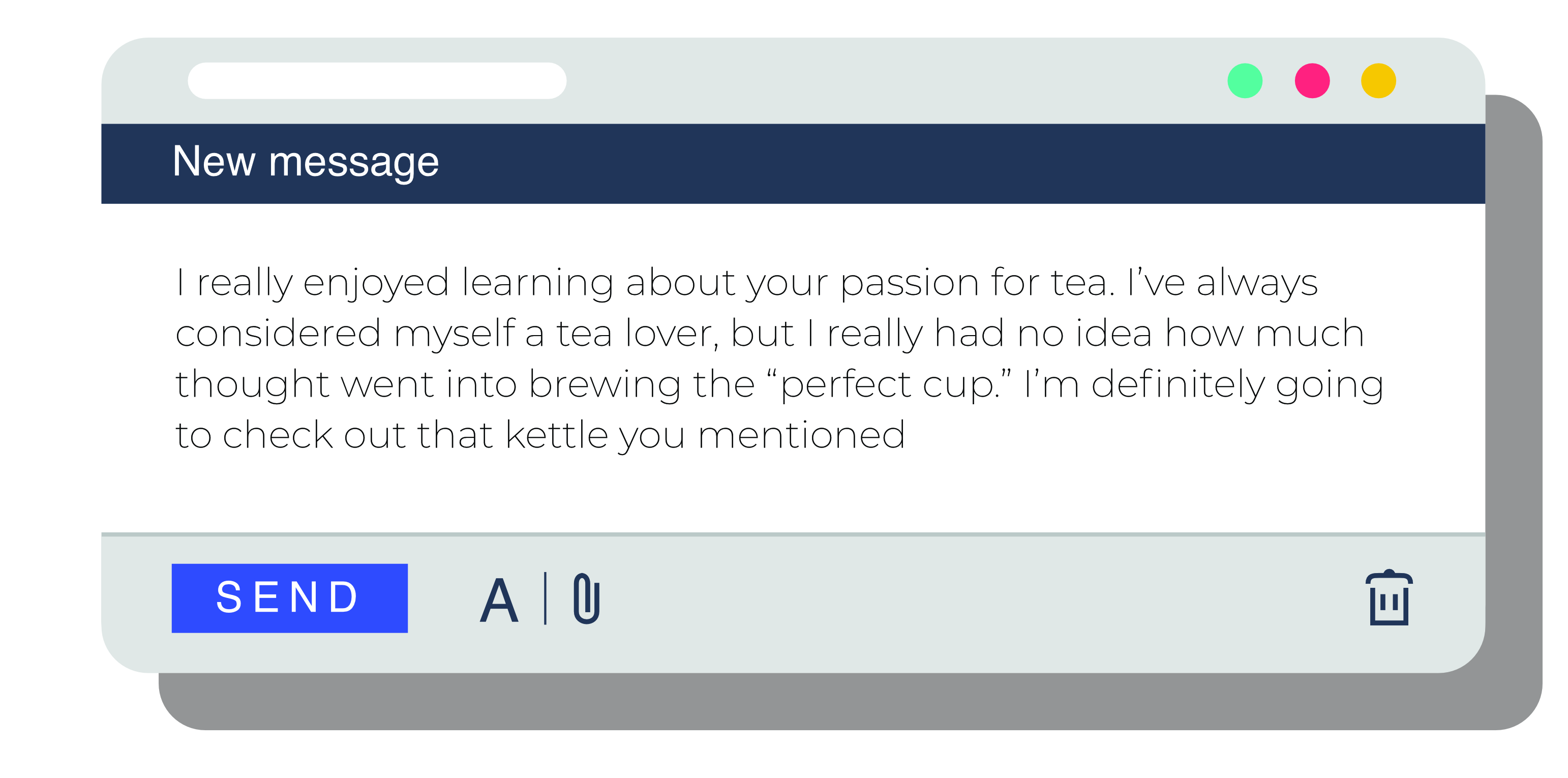
Task: Place the cursor after the word "mentioned"
Action: pyautogui.click(x=908, y=435)
